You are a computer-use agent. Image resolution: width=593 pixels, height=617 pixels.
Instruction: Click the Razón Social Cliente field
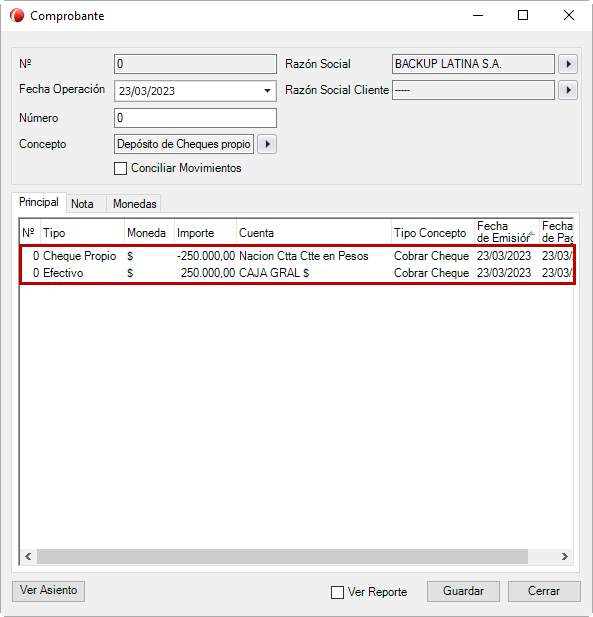(x=473, y=90)
